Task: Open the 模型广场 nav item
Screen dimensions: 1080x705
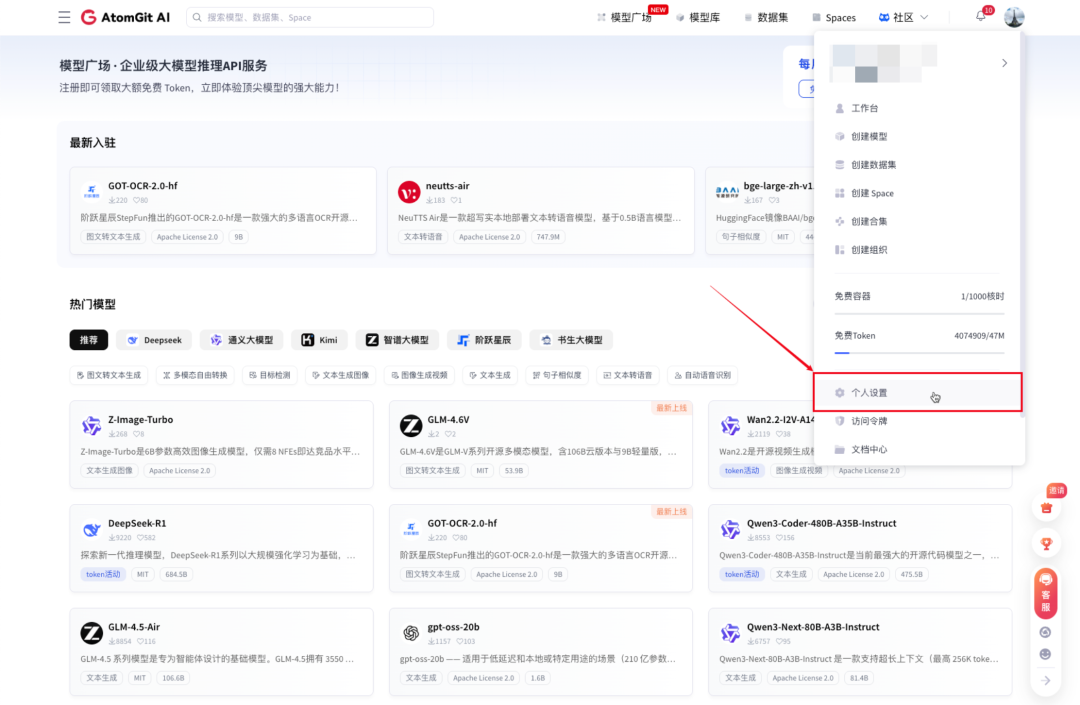Action: (625, 17)
